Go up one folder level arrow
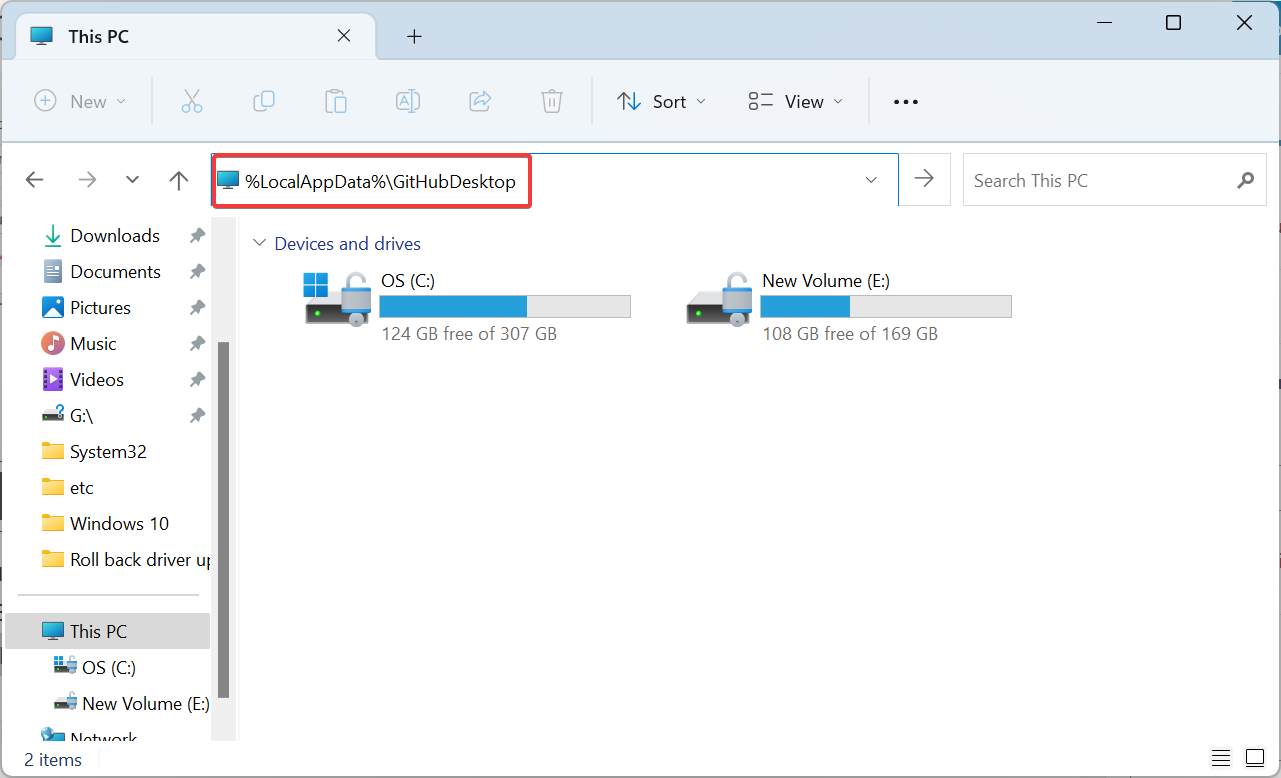Screen dimensions: 1281x778 click(179, 180)
